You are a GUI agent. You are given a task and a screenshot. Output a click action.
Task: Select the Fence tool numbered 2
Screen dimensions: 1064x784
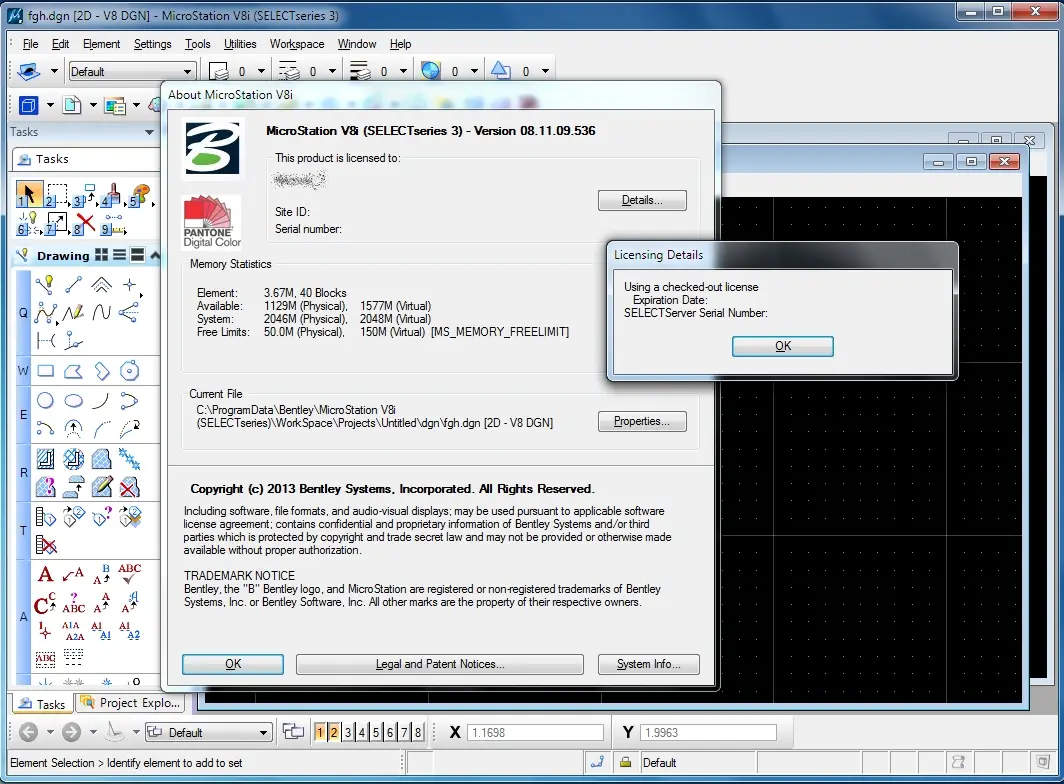coord(56,195)
